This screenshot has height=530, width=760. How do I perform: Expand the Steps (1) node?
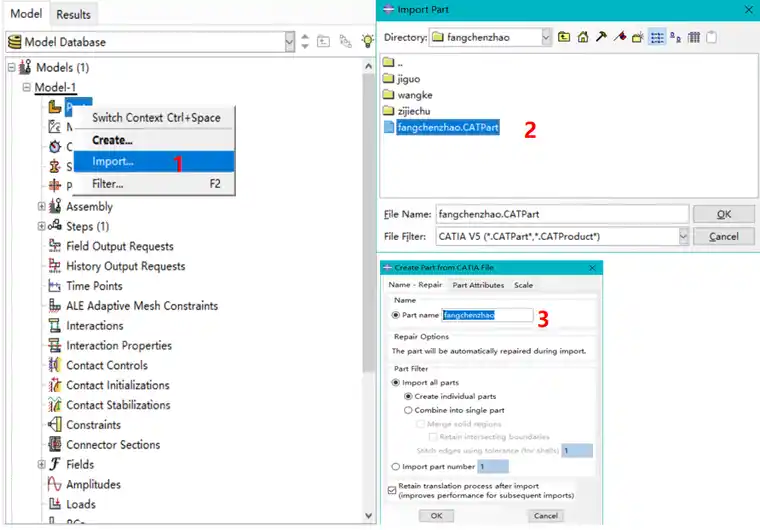[x=42, y=226]
